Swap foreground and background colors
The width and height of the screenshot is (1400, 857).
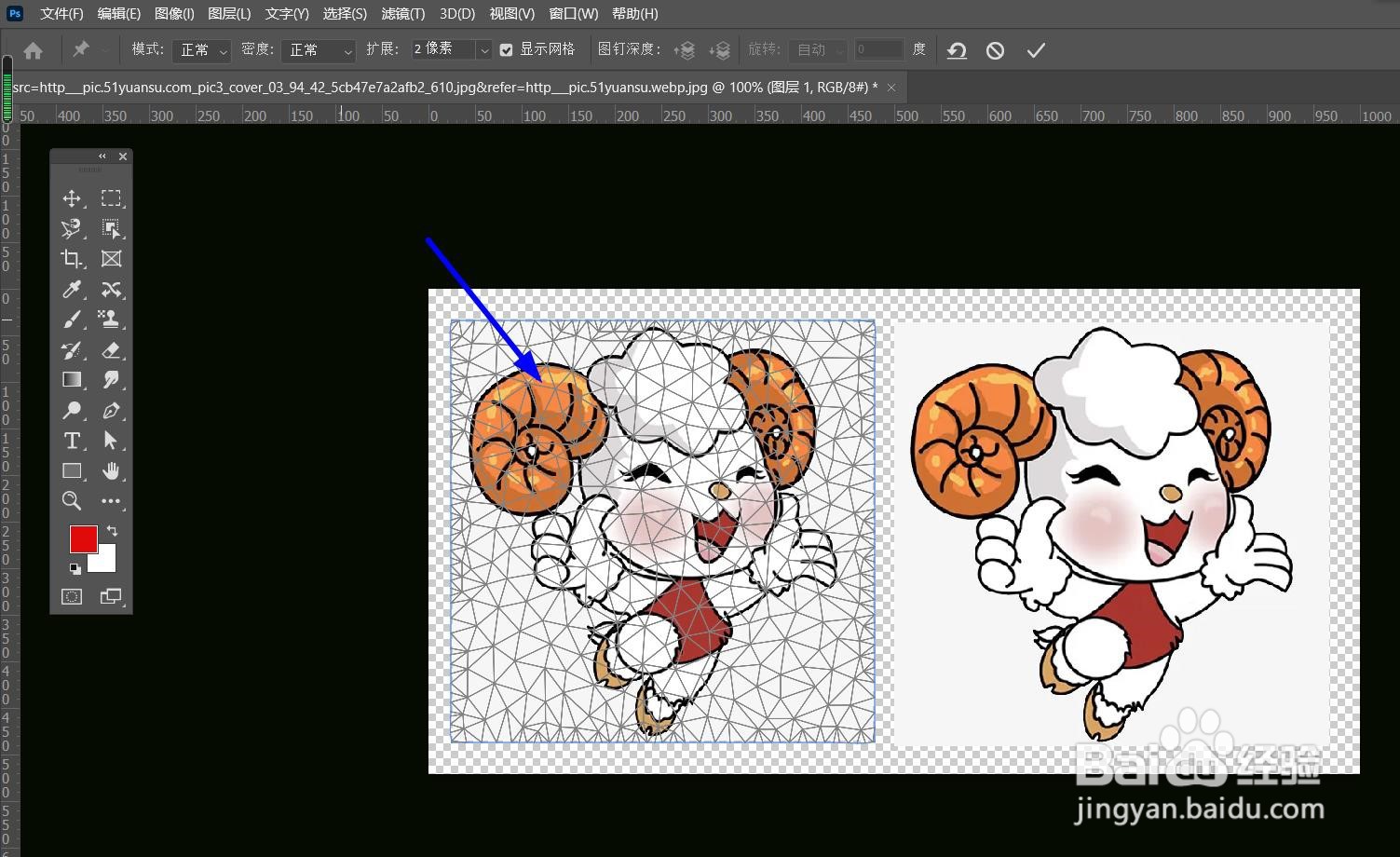(x=112, y=531)
